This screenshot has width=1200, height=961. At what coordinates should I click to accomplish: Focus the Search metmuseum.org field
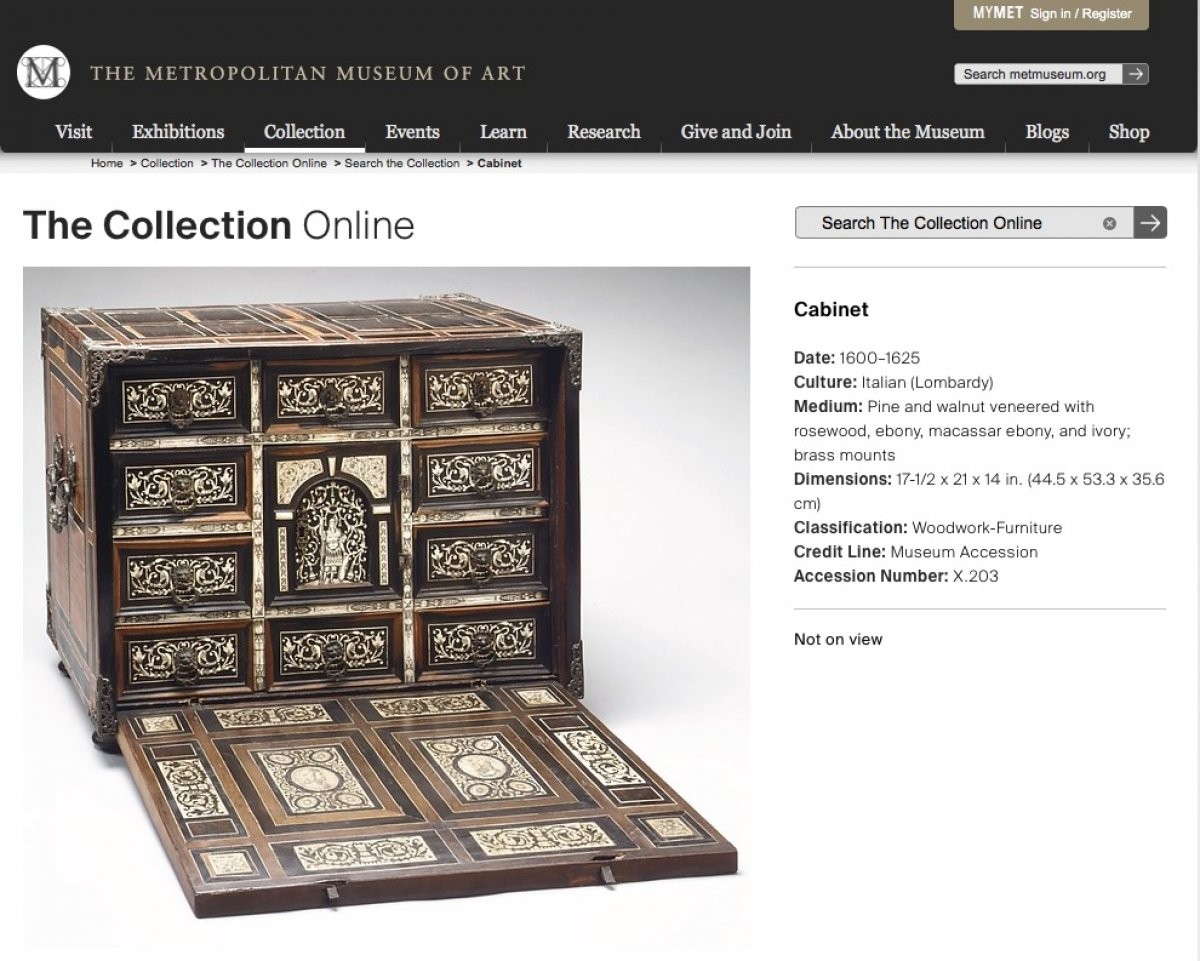coord(1038,74)
